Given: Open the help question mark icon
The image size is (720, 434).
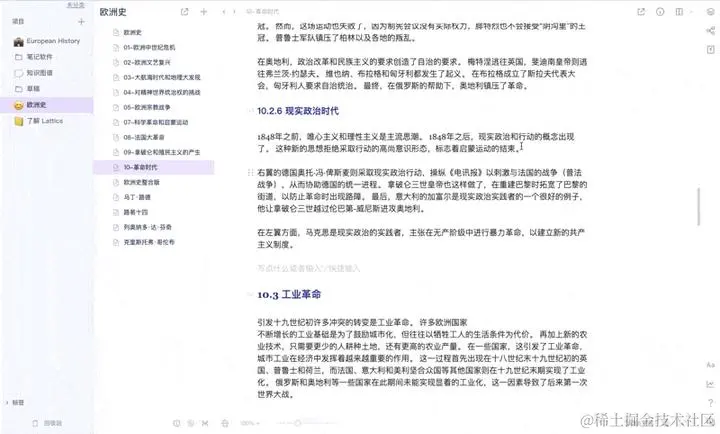Looking at the screenshot, I should tap(710, 403).
